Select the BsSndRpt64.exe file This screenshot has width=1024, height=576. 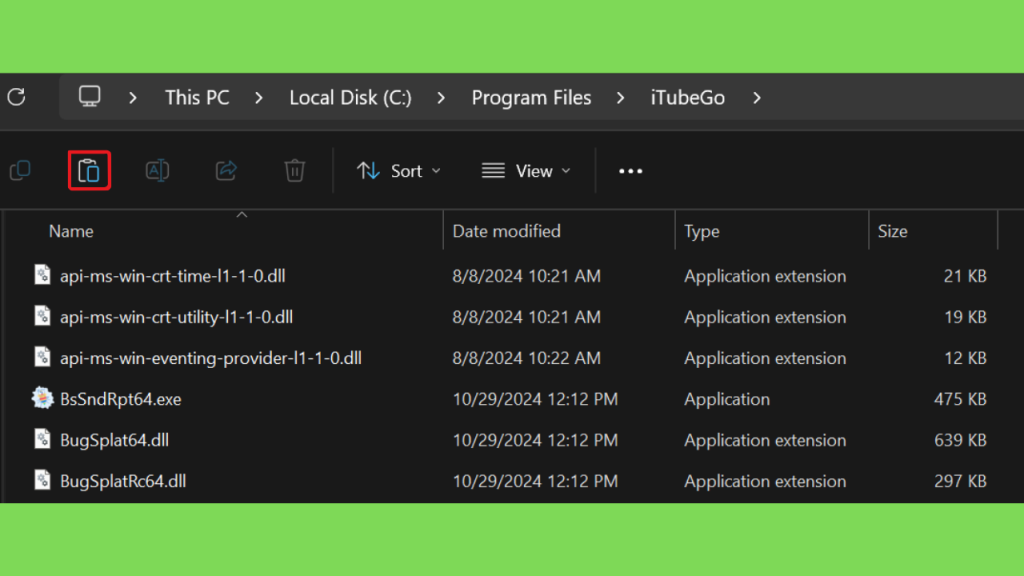[120, 399]
